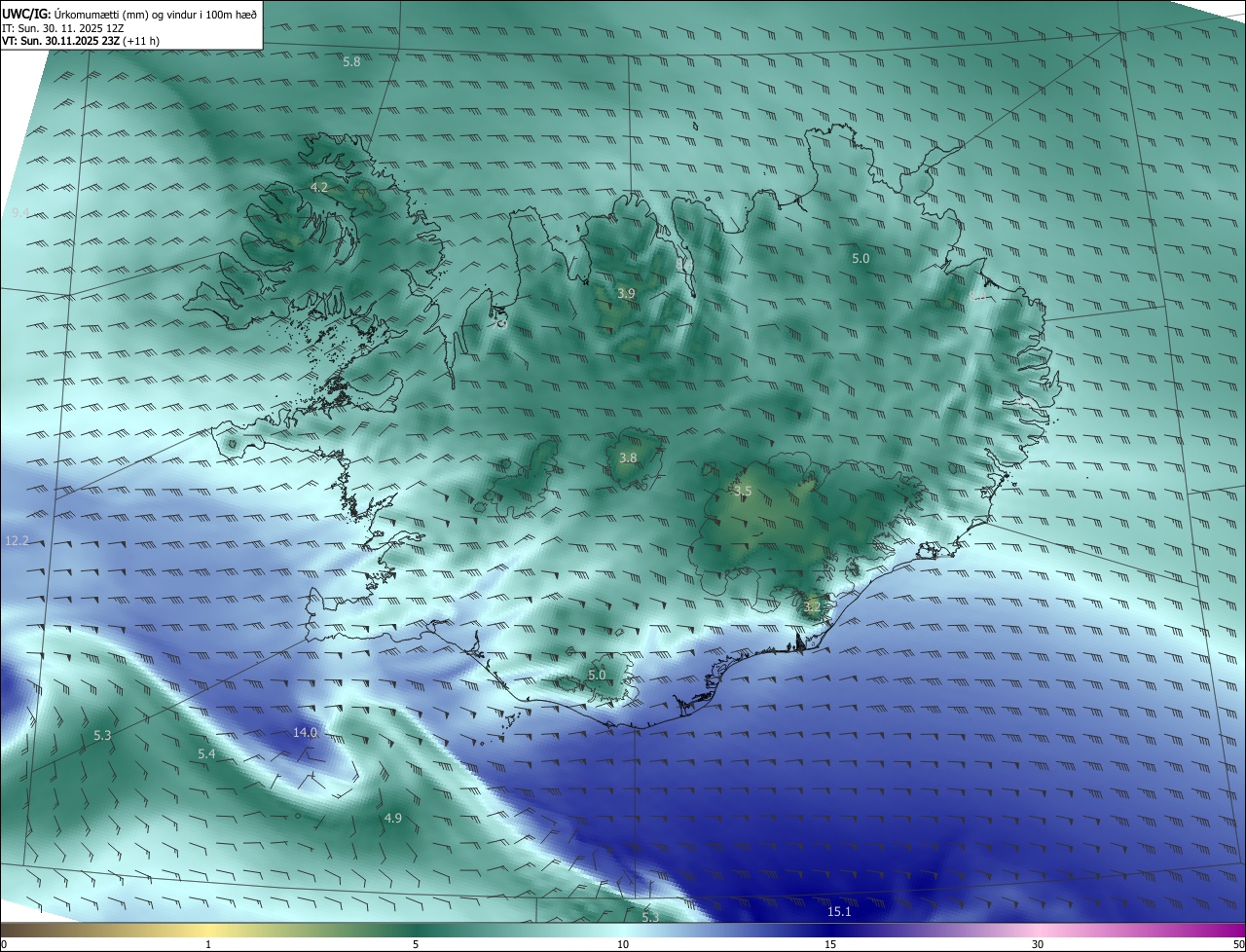Click the 3.9 value in north Iceland
1246x952 pixels.
[627, 293]
